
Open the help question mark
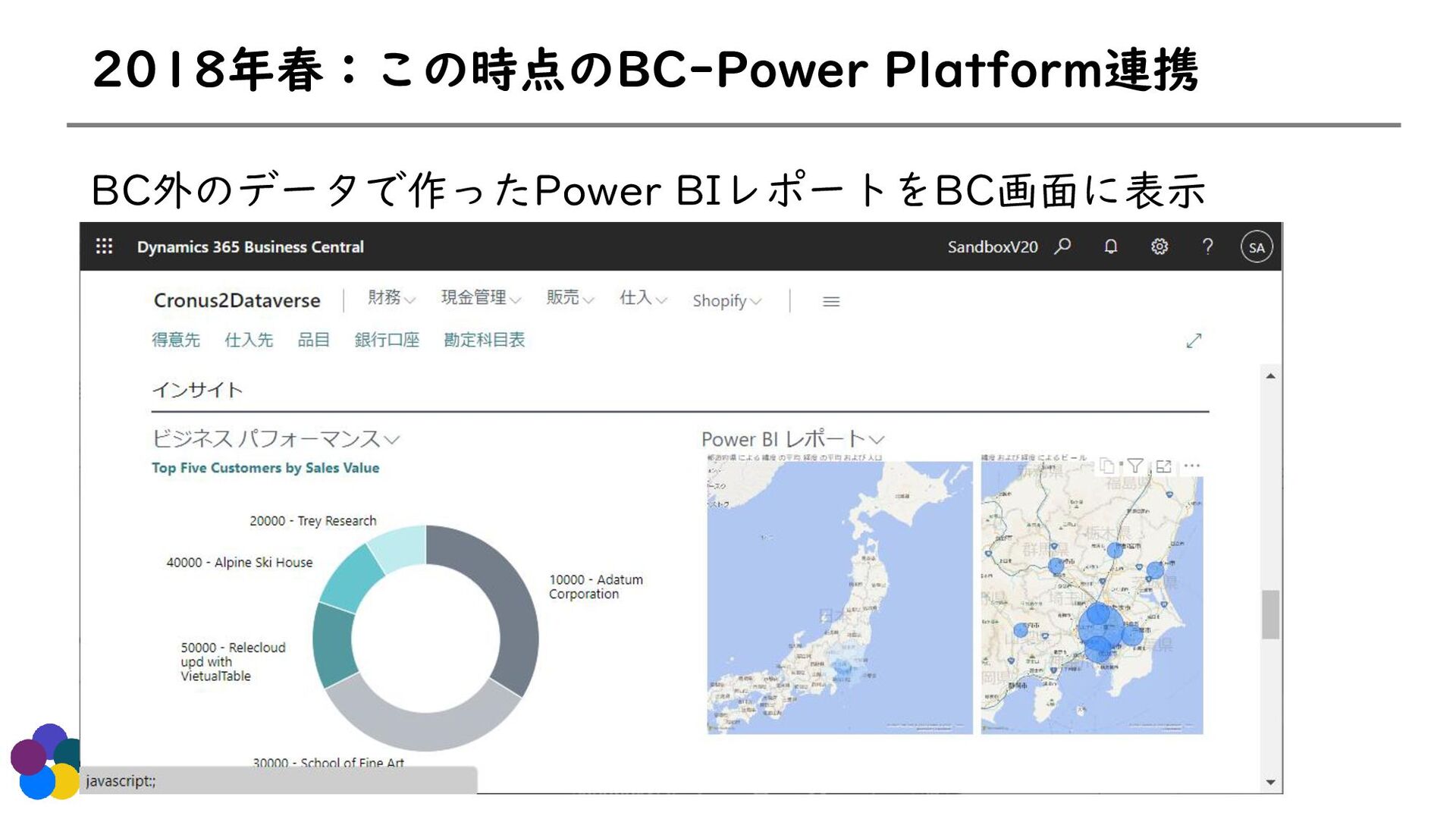click(1208, 246)
